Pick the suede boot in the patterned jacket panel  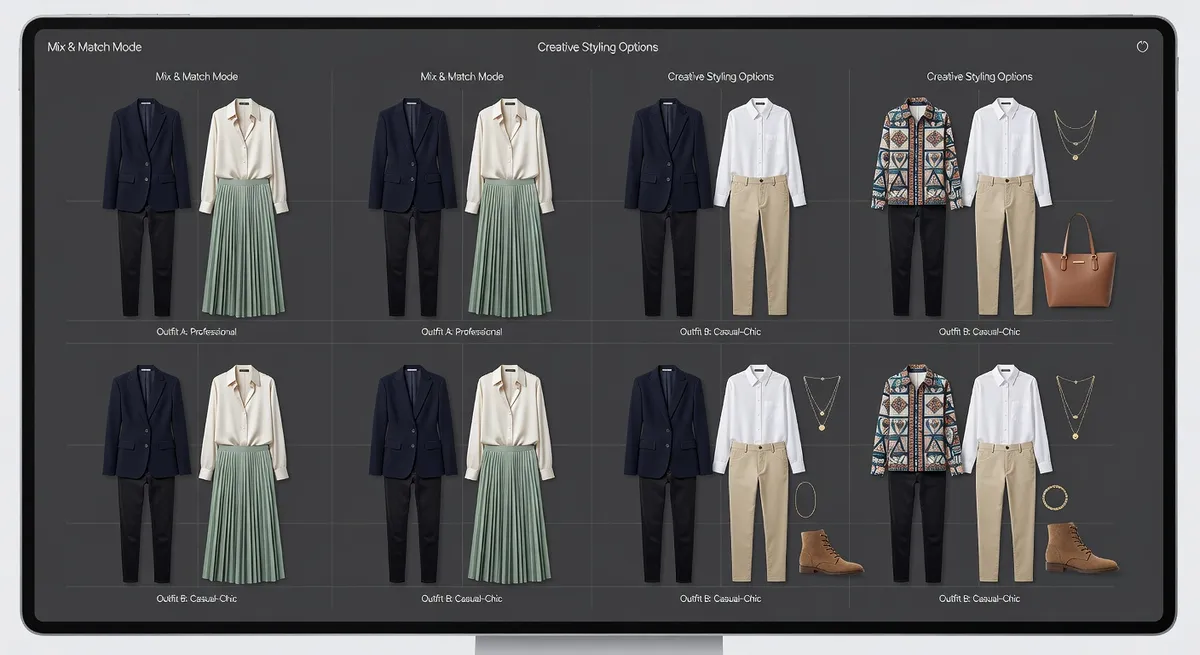pos(1080,548)
